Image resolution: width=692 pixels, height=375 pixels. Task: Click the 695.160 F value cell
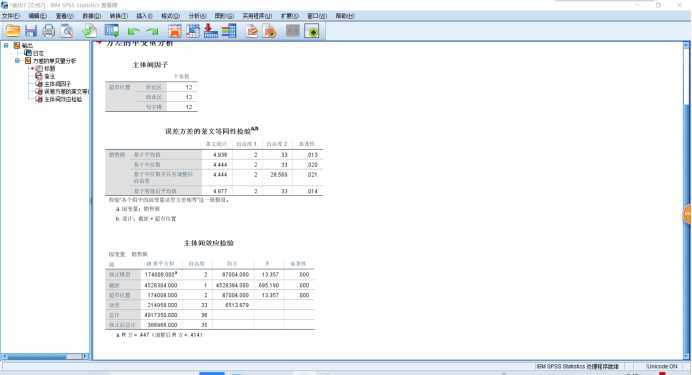coord(269,285)
